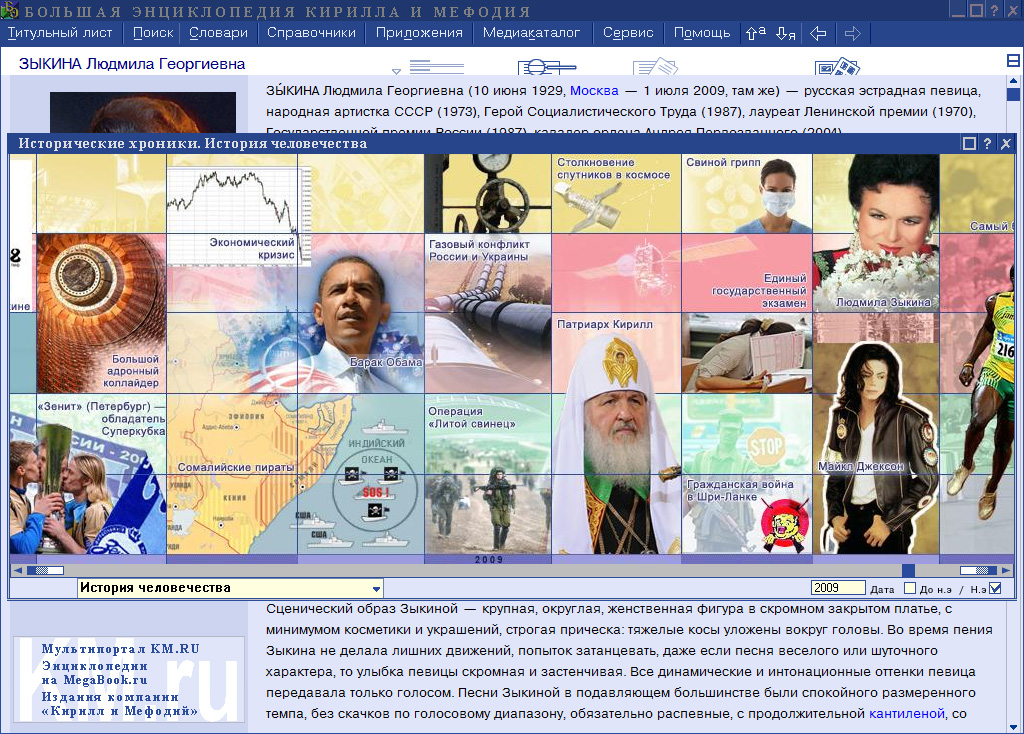
Task: Maximize the Исторические хроники panel
Action: pos(969,143)
